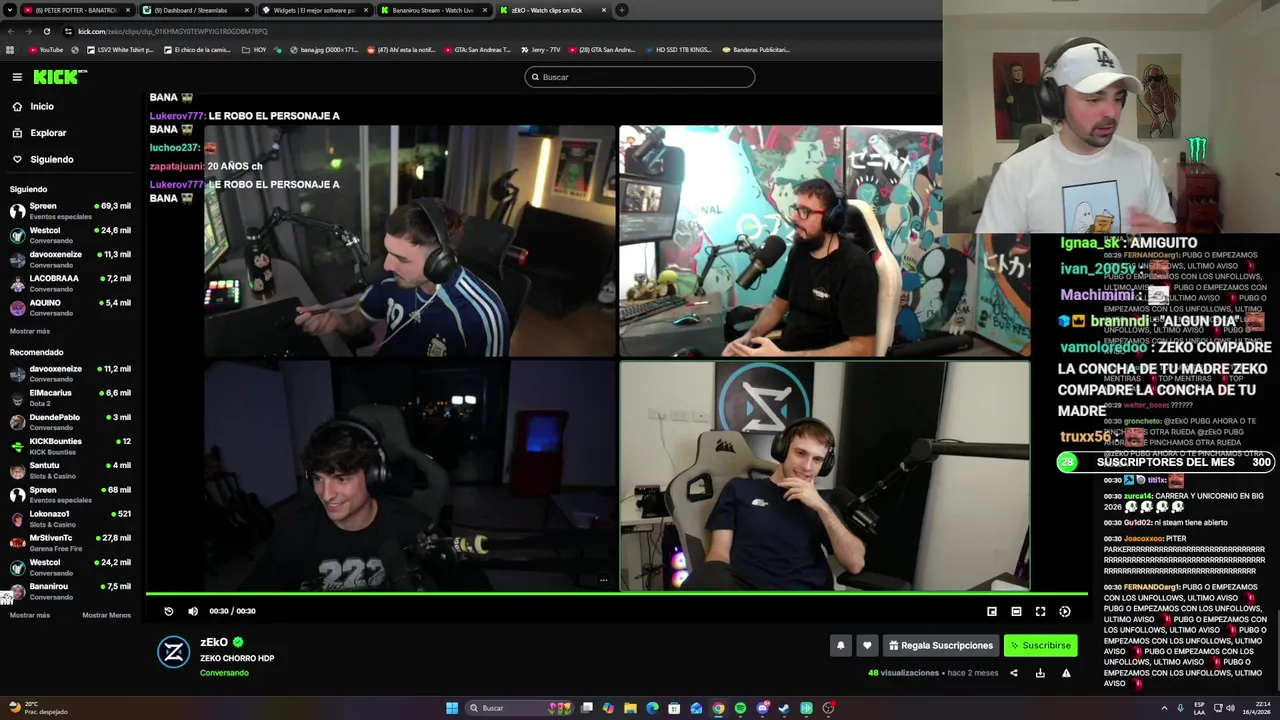1280x720 pixels.
Task: Open the YouTube bookmark
Action: 46,49
